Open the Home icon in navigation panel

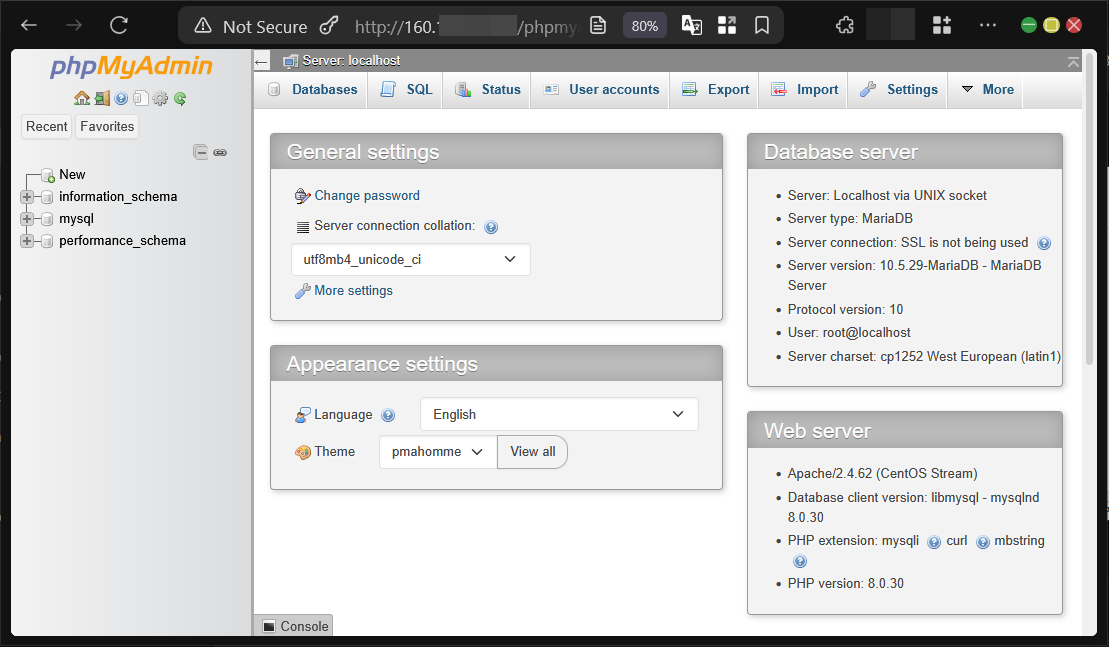(83, 98)
